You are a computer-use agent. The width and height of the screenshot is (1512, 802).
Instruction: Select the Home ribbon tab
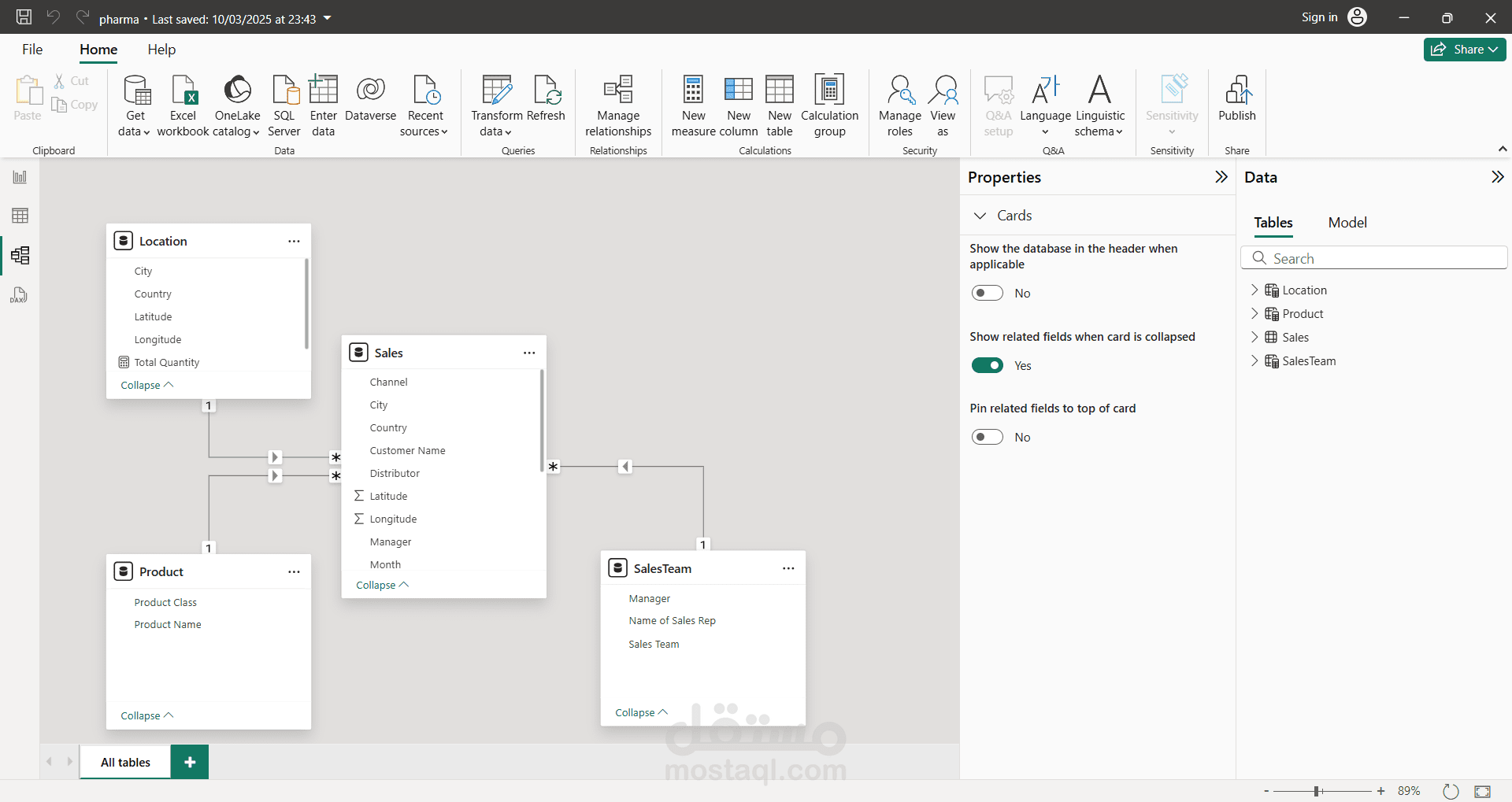pos(98,50)
